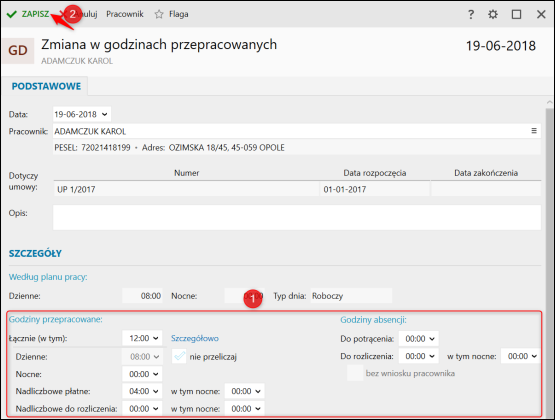Click the ZAPISZ save button
The image size is (555, 420).
click(x=35, y=14)
